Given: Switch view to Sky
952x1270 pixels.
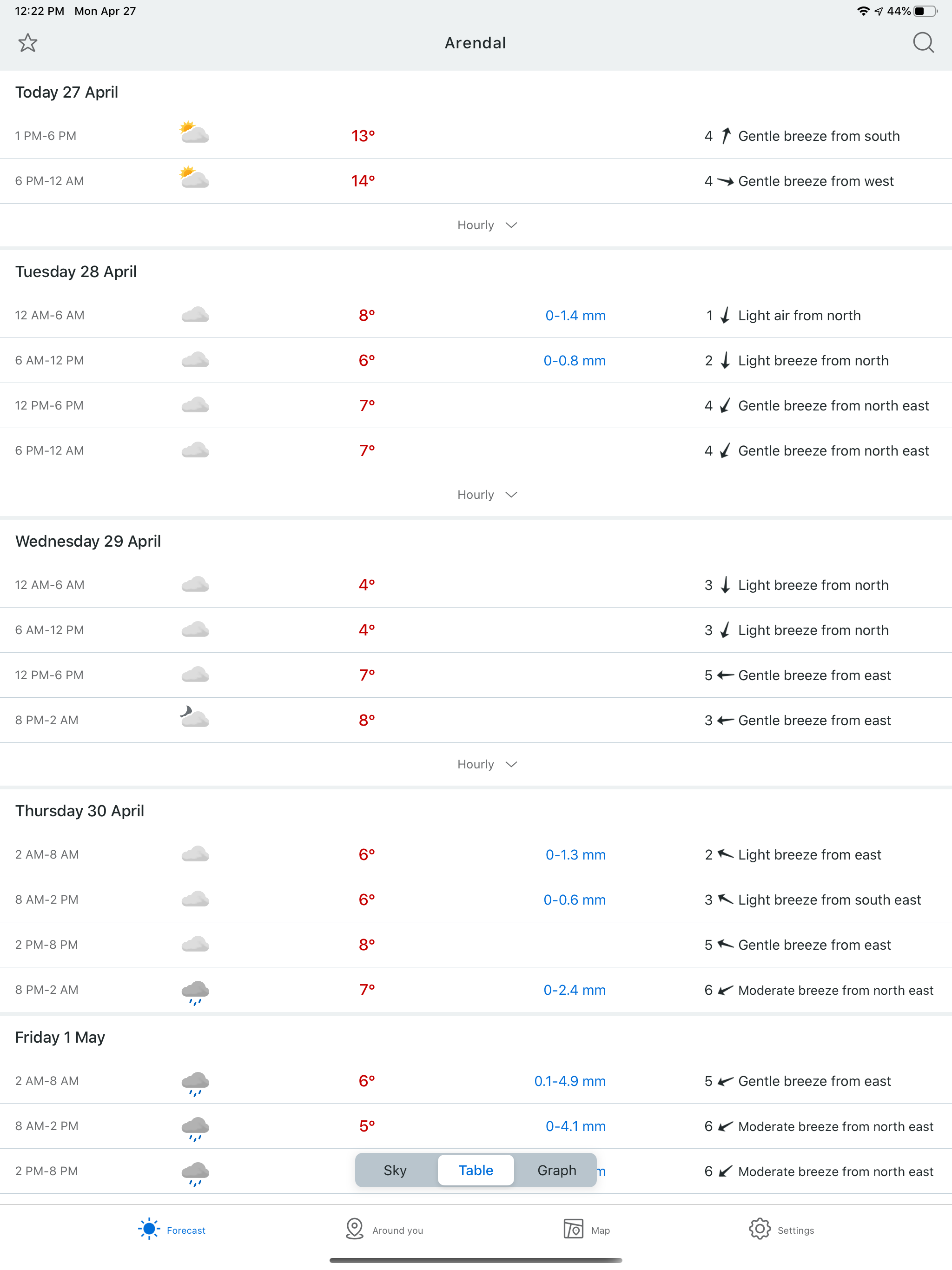Looking at the screenshot, I should click(x=396, y=1171).
